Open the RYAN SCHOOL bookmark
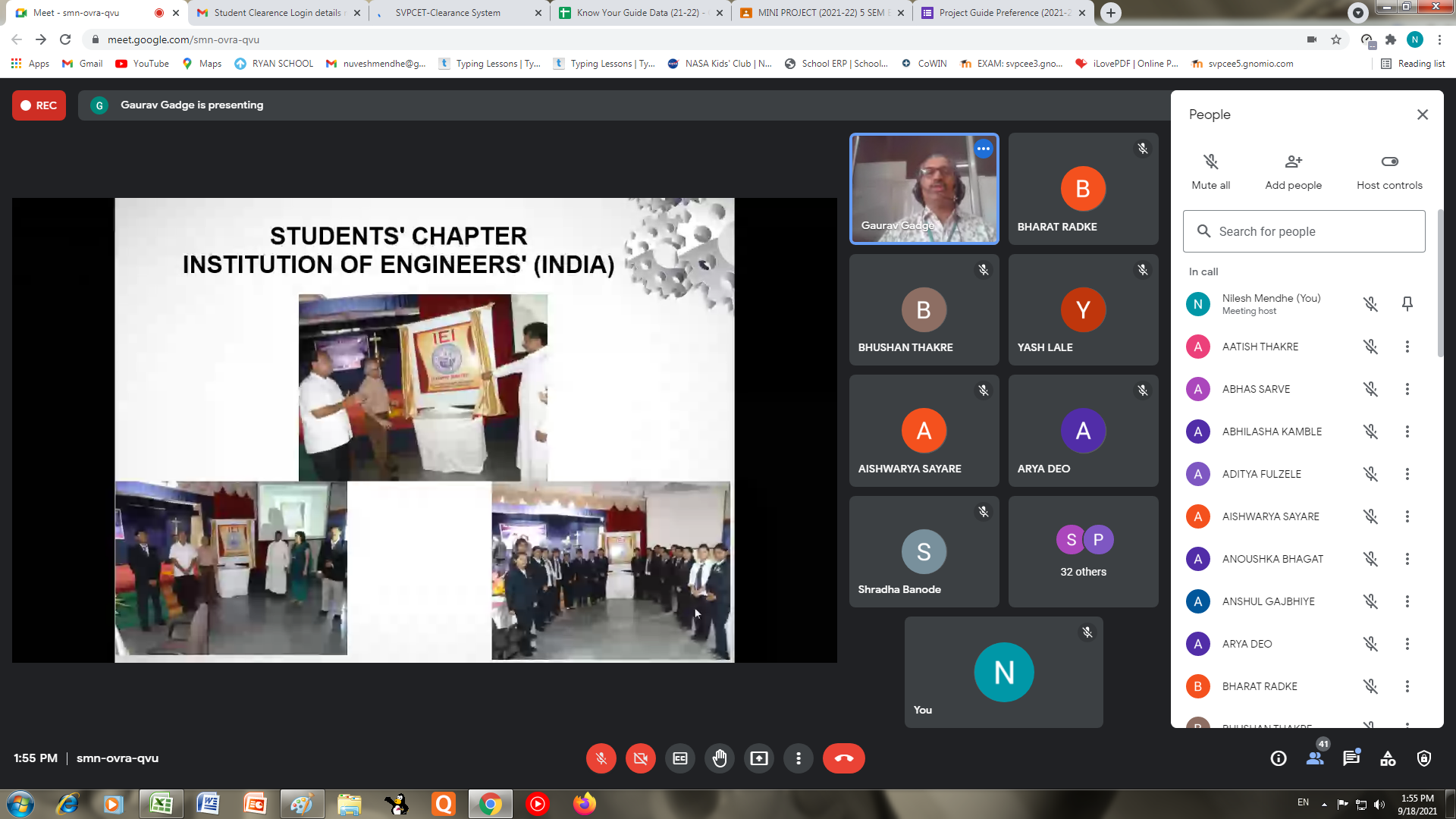This screenshot has height=819, width=1456. coord(274,64)
